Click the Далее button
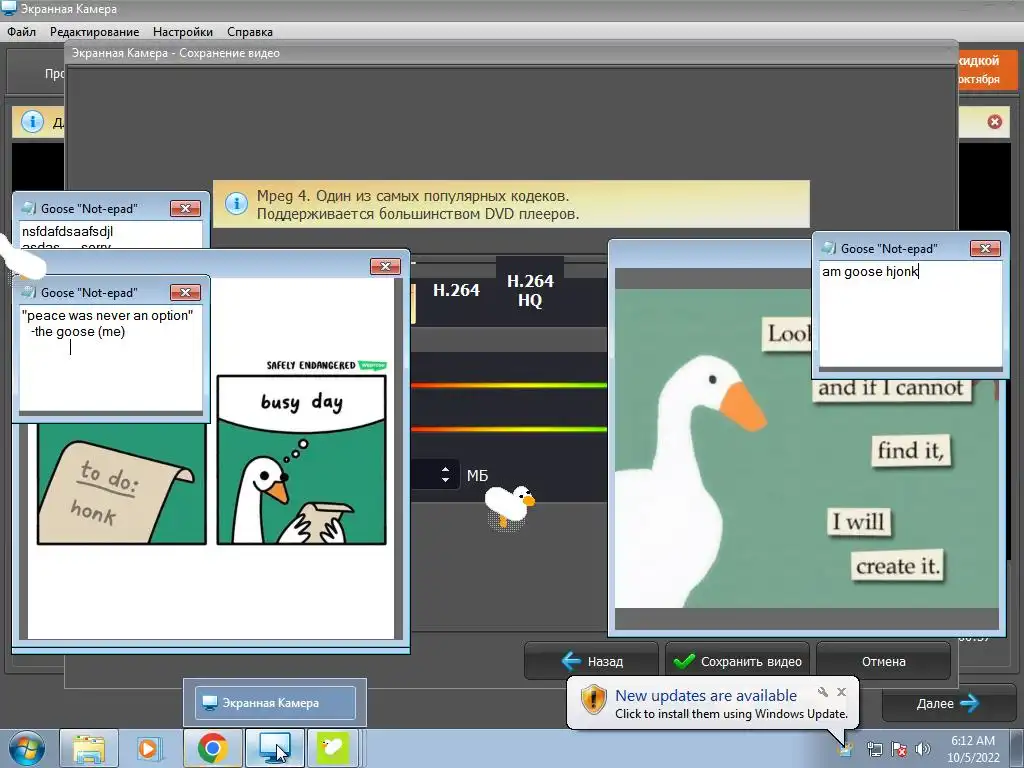 point(948,703)
